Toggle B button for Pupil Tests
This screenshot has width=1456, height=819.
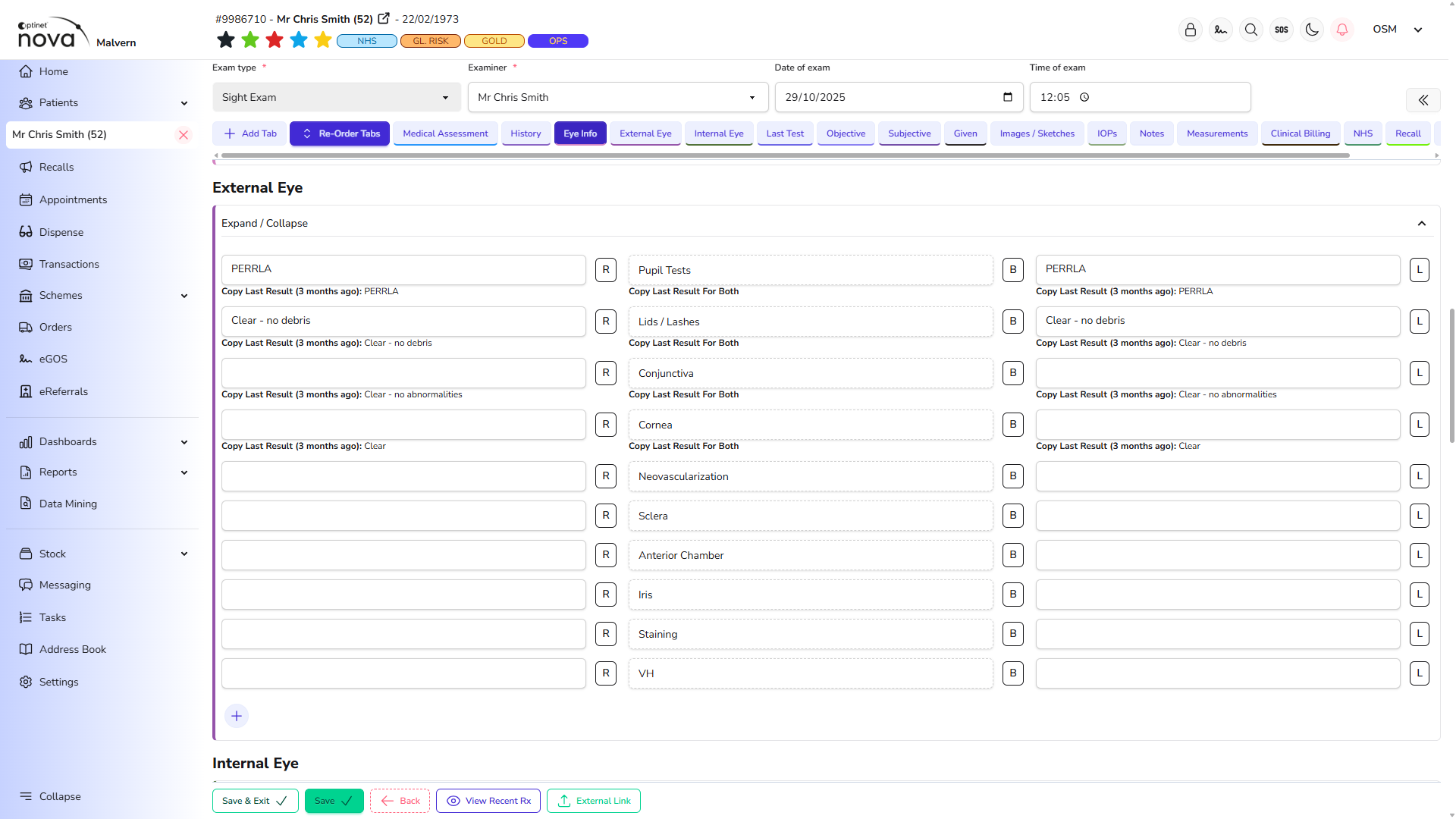(x=1013, y=270)
